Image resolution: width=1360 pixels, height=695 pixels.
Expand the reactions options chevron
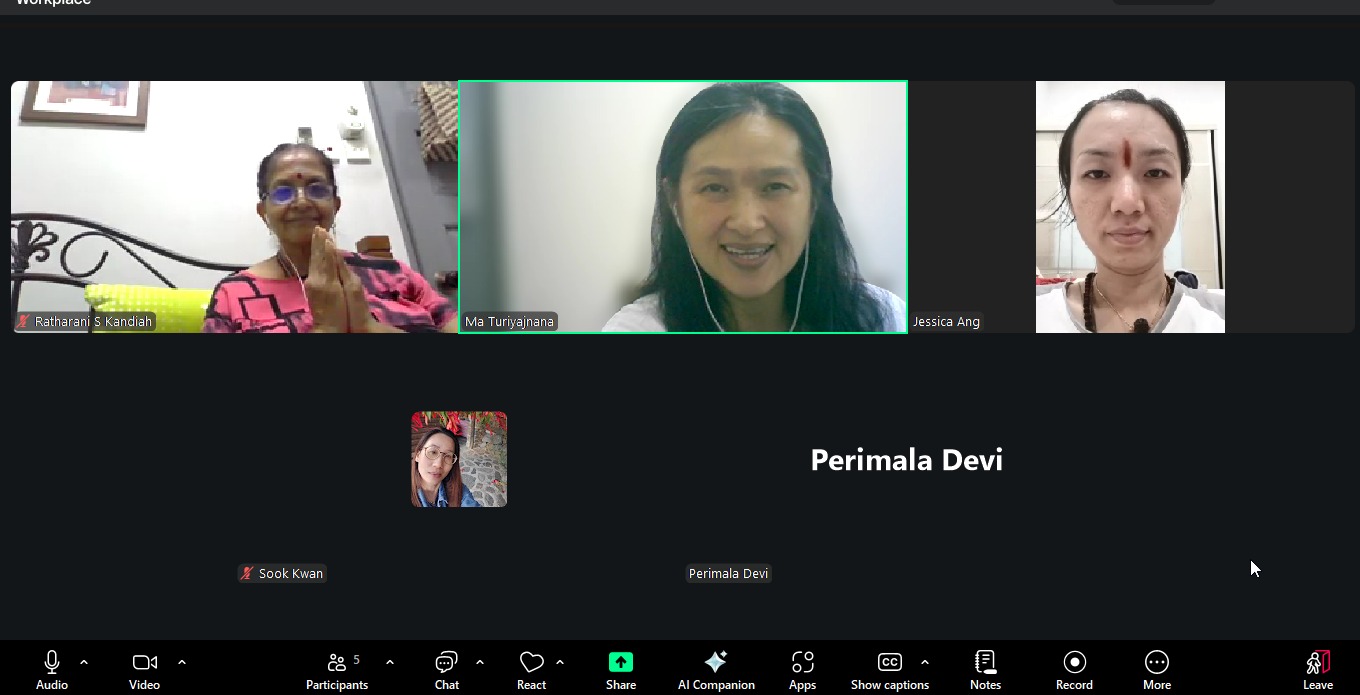click(560, 662)
